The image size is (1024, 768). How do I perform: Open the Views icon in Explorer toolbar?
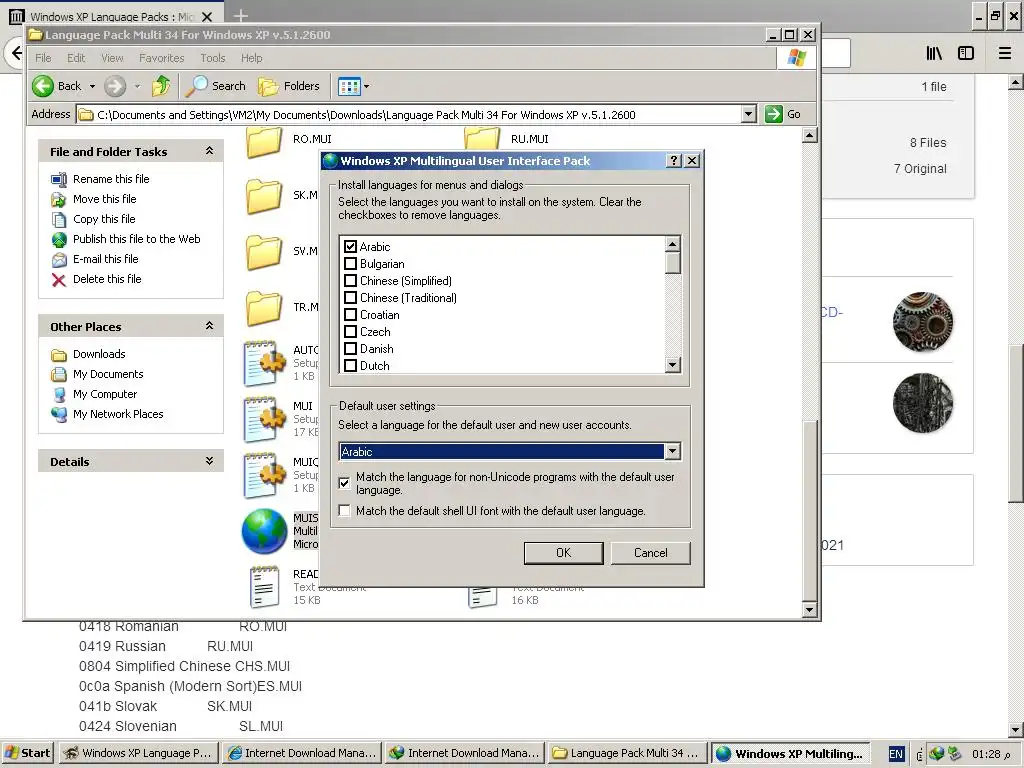(349, 86)
